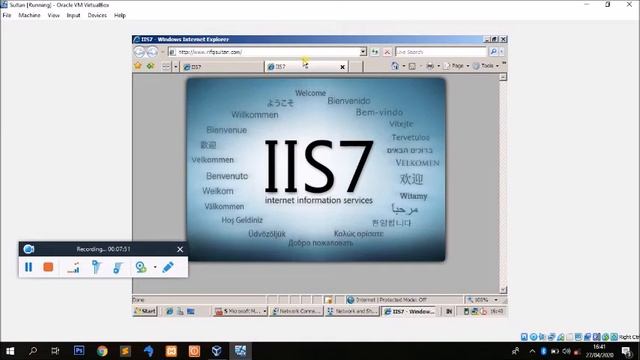Viewport: 640px width, 360px height.
Task: Open the zoom level dropdown at 100%
Action: (x=496, y=300)
